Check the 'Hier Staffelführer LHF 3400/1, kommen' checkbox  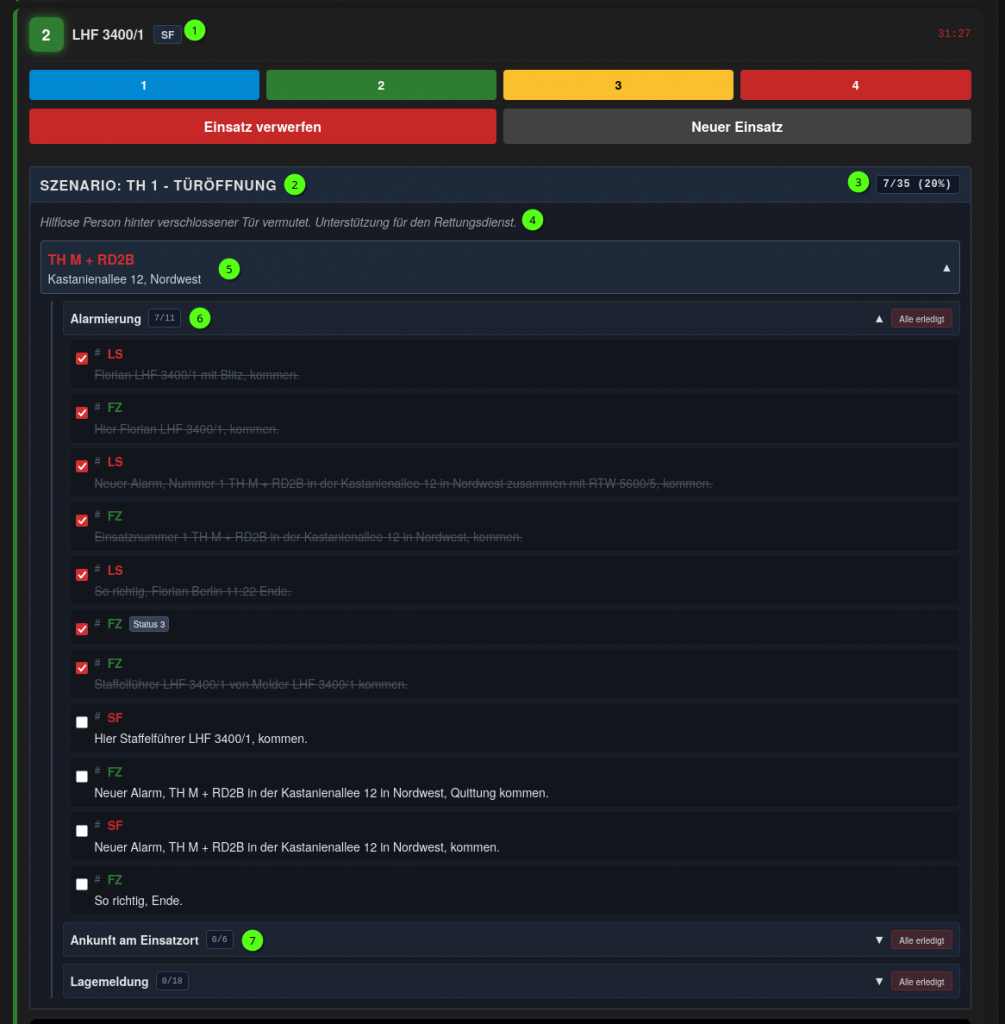82,723
